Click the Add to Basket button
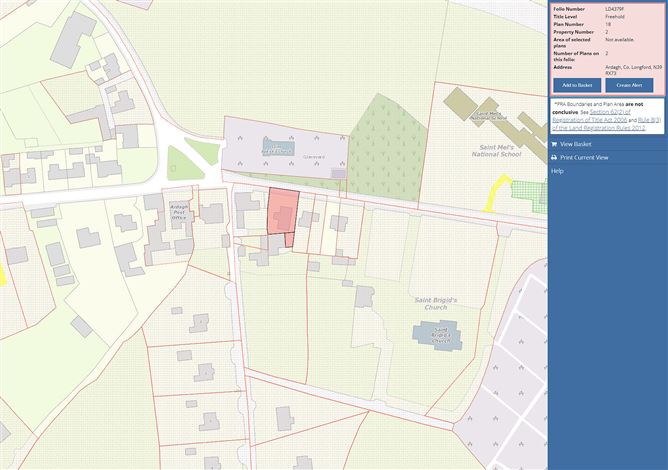668x470 pixels. (575, 85)
